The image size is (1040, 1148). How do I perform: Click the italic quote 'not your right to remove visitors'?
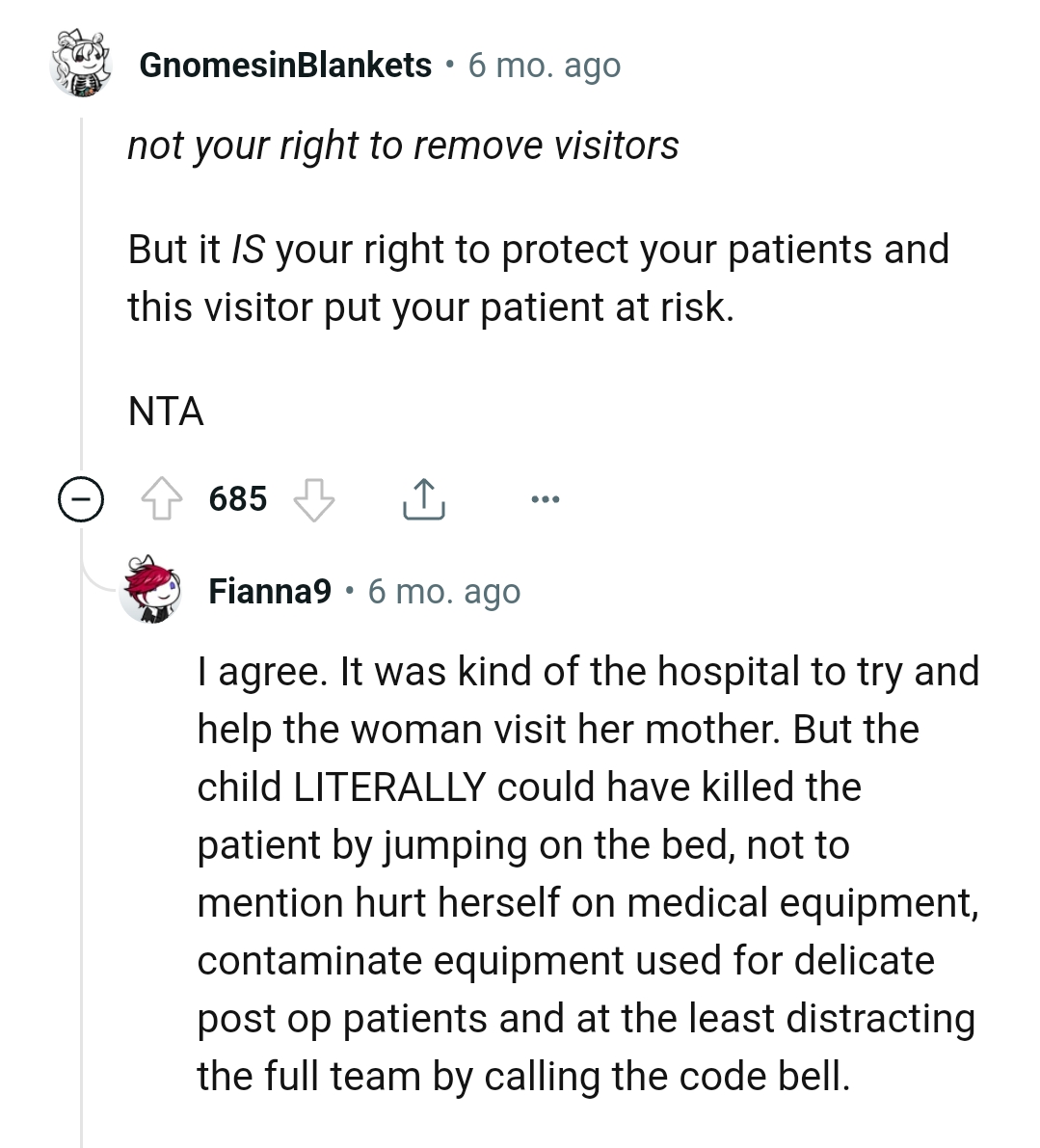(x=403, y=146)
